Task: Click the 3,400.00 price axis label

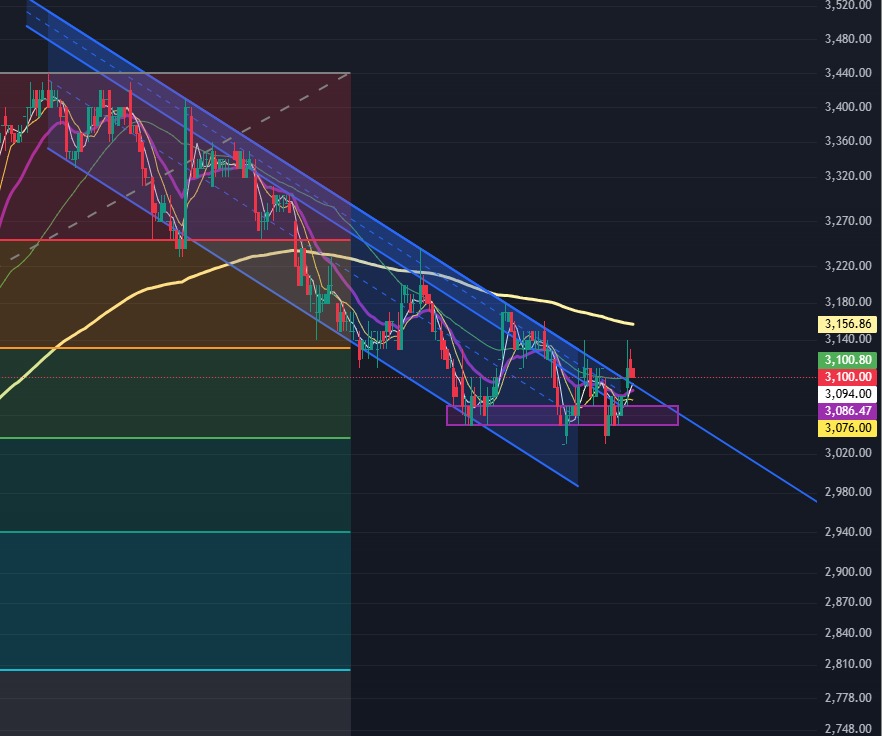Action: coord(848,107)
